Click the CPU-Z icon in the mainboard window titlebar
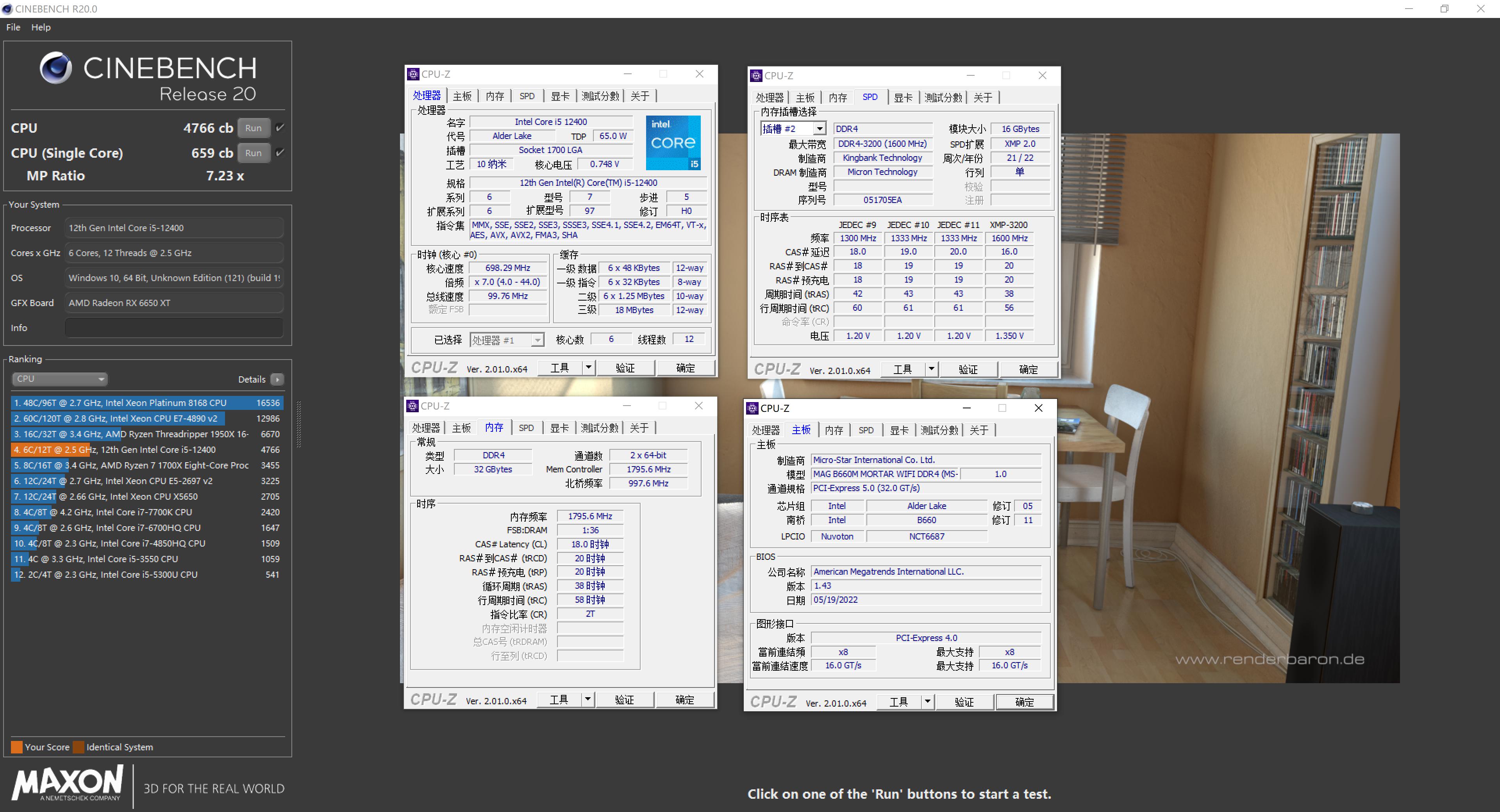This screenshot has width=1500, height=812. coord(752,408)
